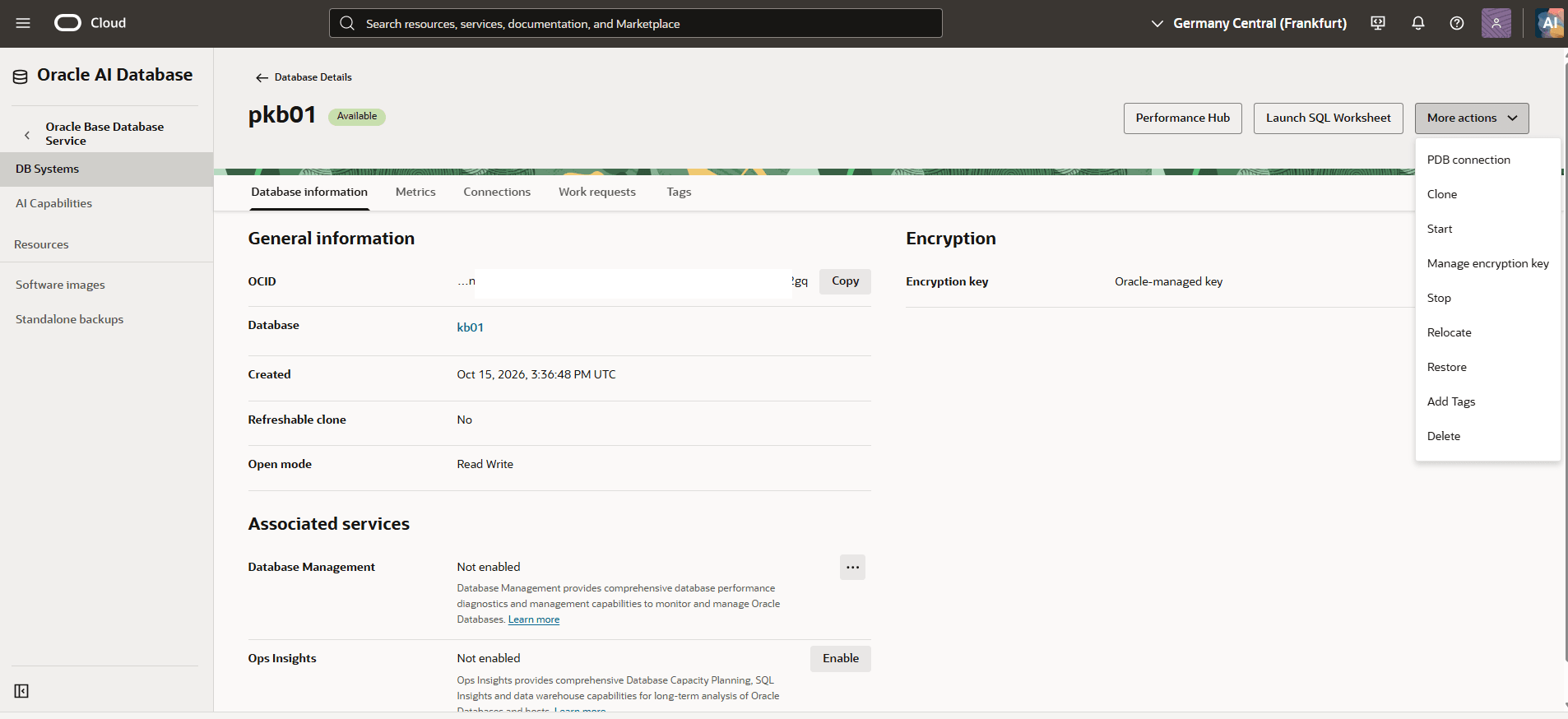Follow Database Management Learn more link

coord(534,619)
